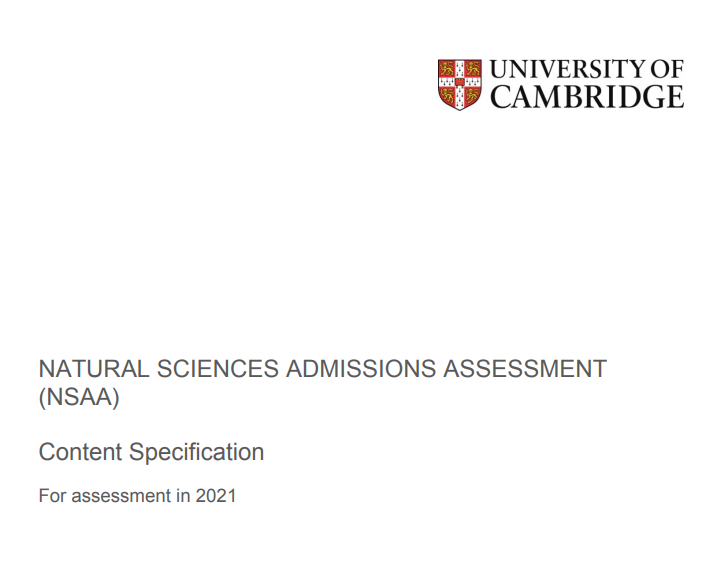
Task: Click the lowercase word assessment
Action: (122, 497)
